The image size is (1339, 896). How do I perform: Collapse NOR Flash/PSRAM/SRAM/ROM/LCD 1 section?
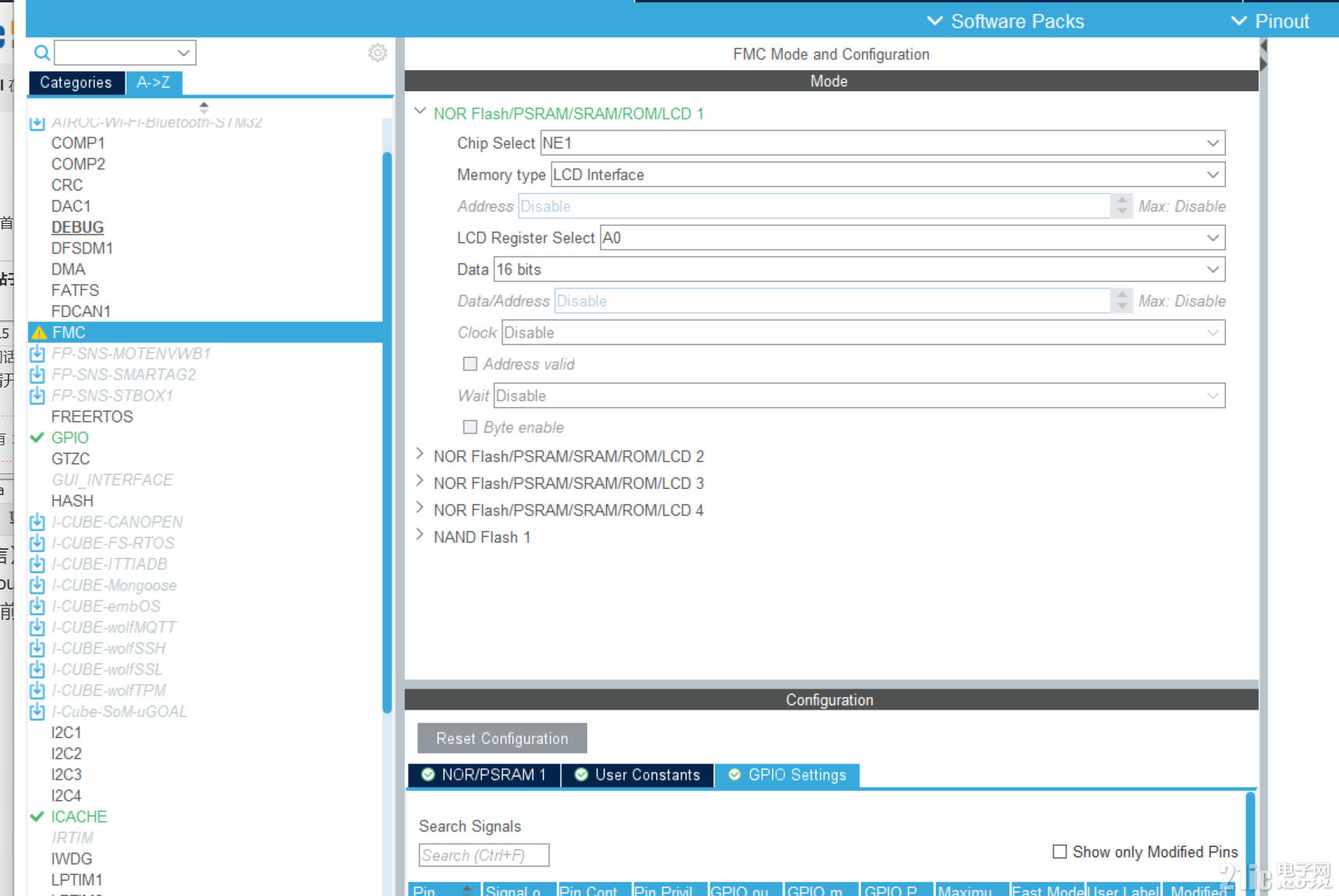coord(420,112)
